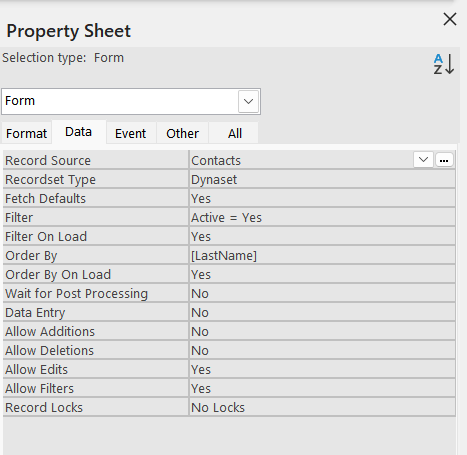
Task: Select the Wait for Post Processing value
Action: [x=322, y=293]
